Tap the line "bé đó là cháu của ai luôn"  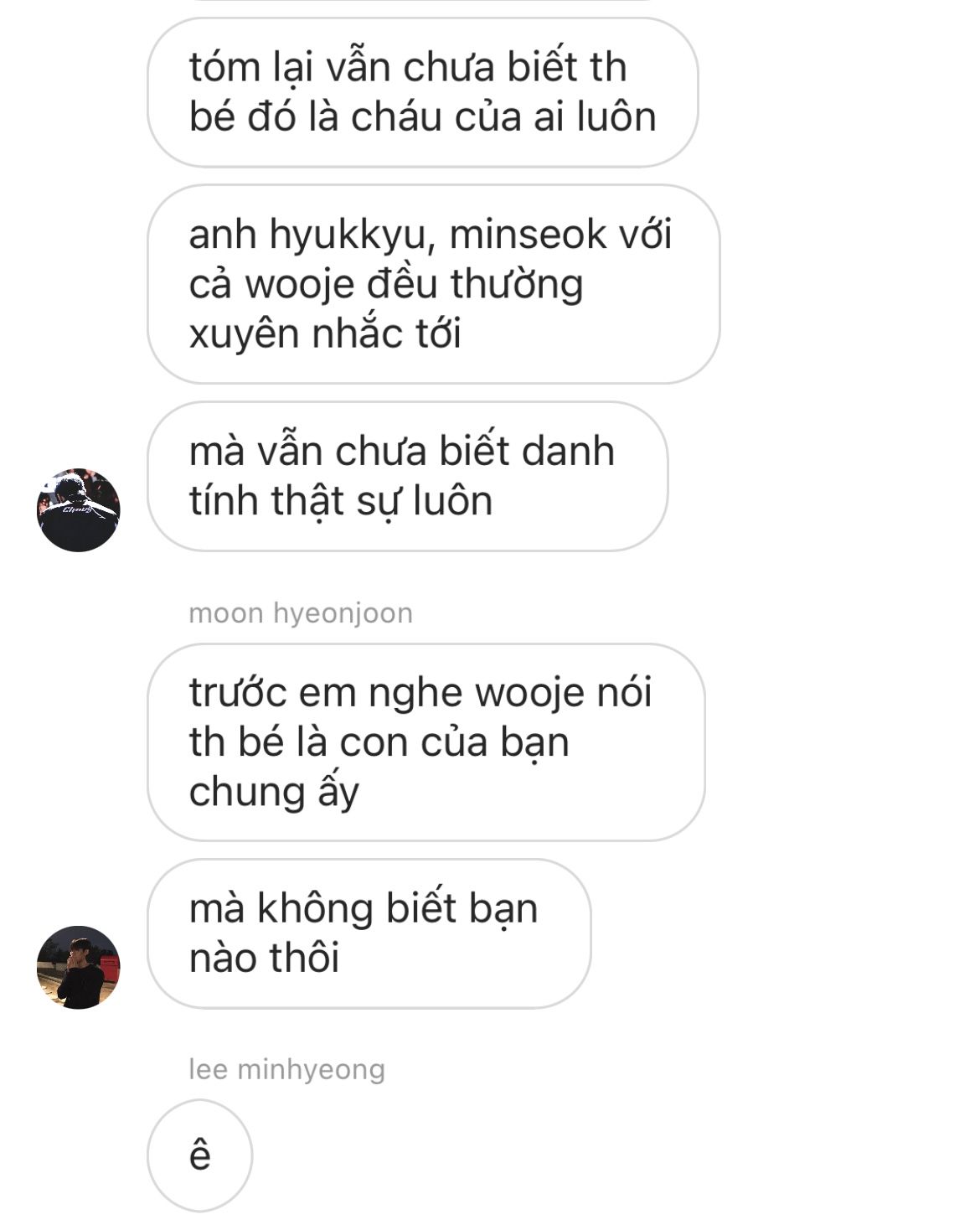[422, 116]
